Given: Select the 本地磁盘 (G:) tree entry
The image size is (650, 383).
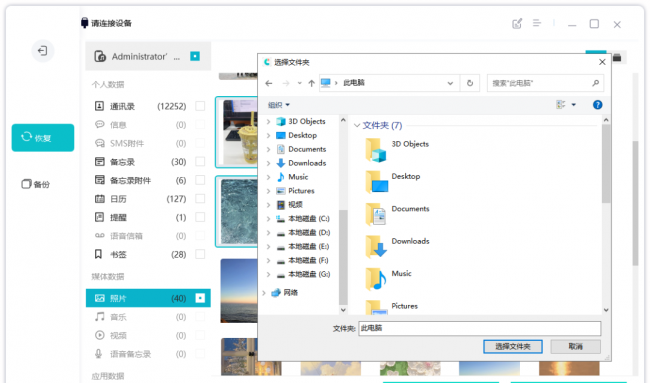Looking at the screenshot, I should point(309,274).
